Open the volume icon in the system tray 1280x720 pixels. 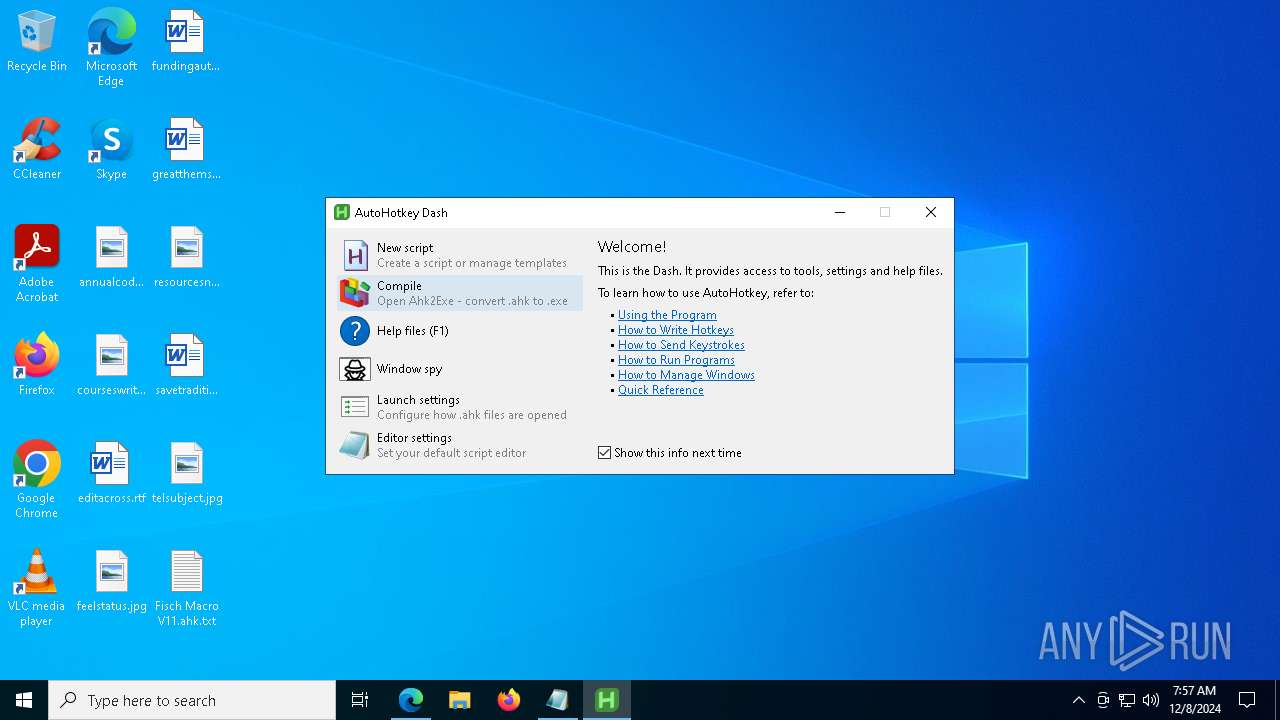[x=1151, y=700]
